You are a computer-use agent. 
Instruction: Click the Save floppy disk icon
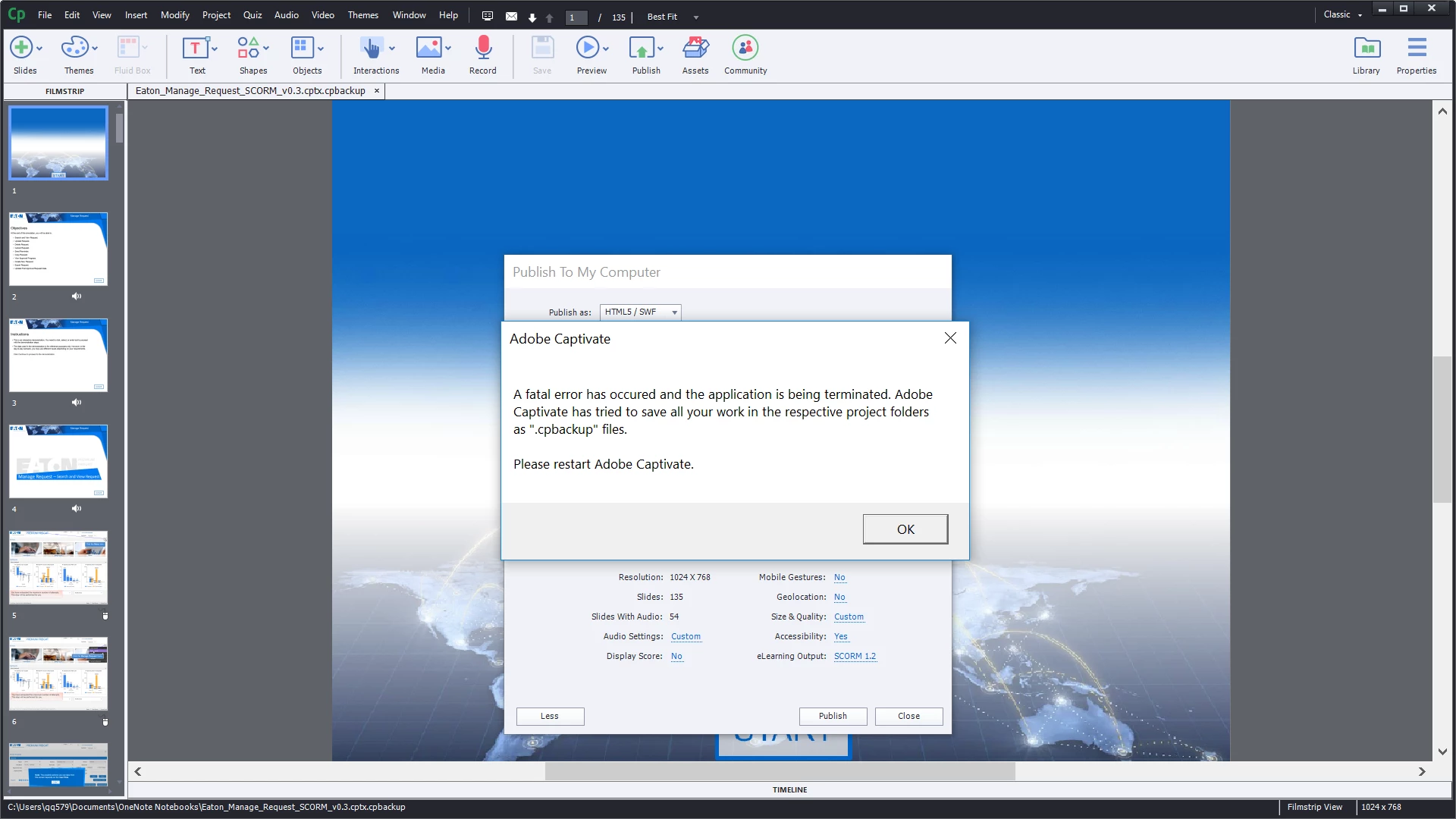coord(542,48)
